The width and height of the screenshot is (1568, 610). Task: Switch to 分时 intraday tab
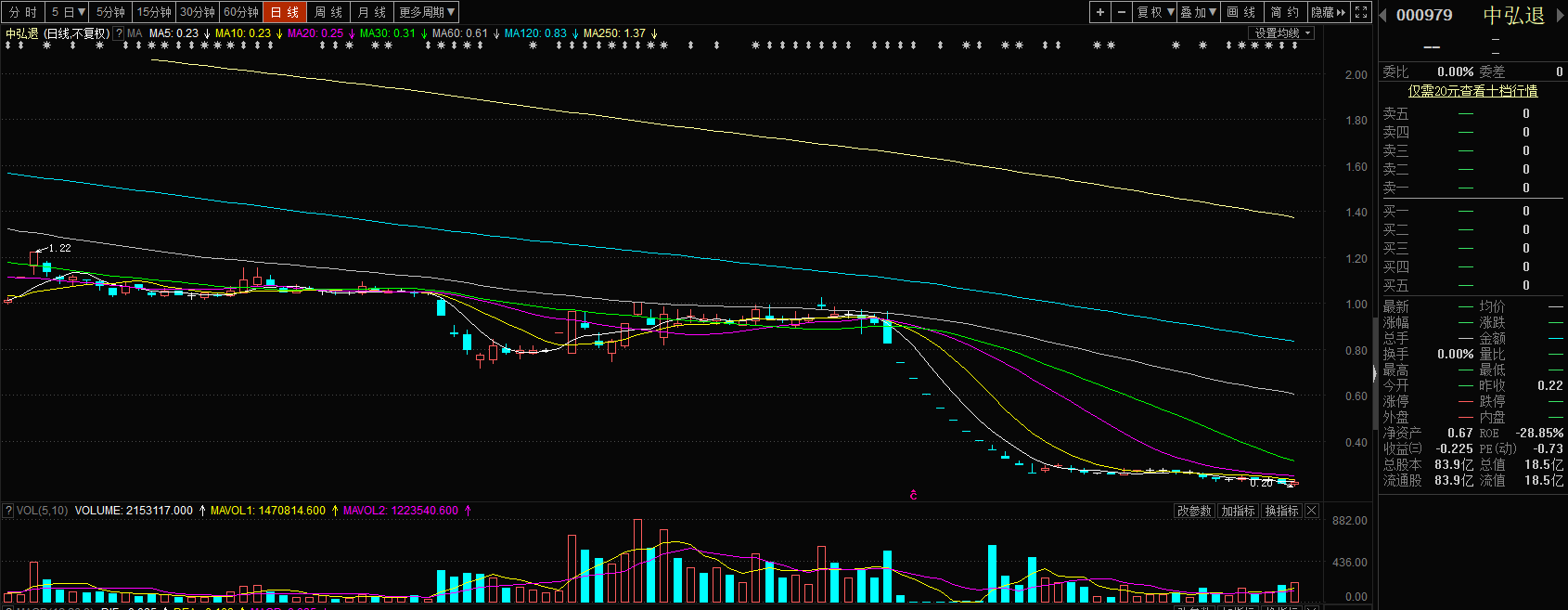[23, 12]
